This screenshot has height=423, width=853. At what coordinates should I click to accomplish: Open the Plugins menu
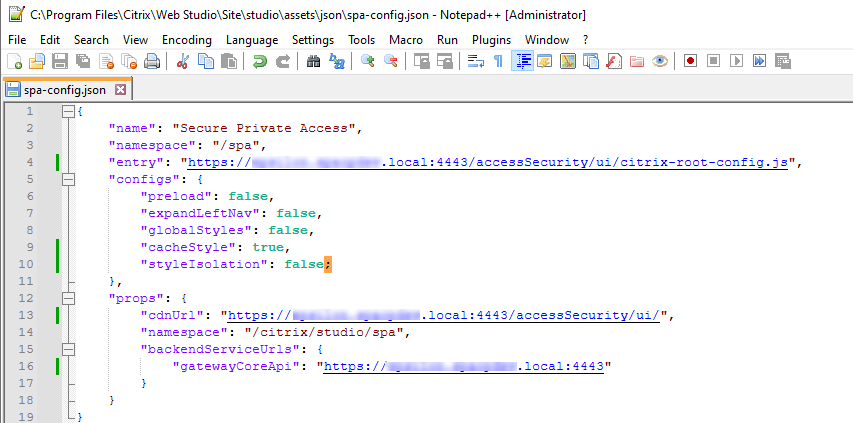[490, 39]
